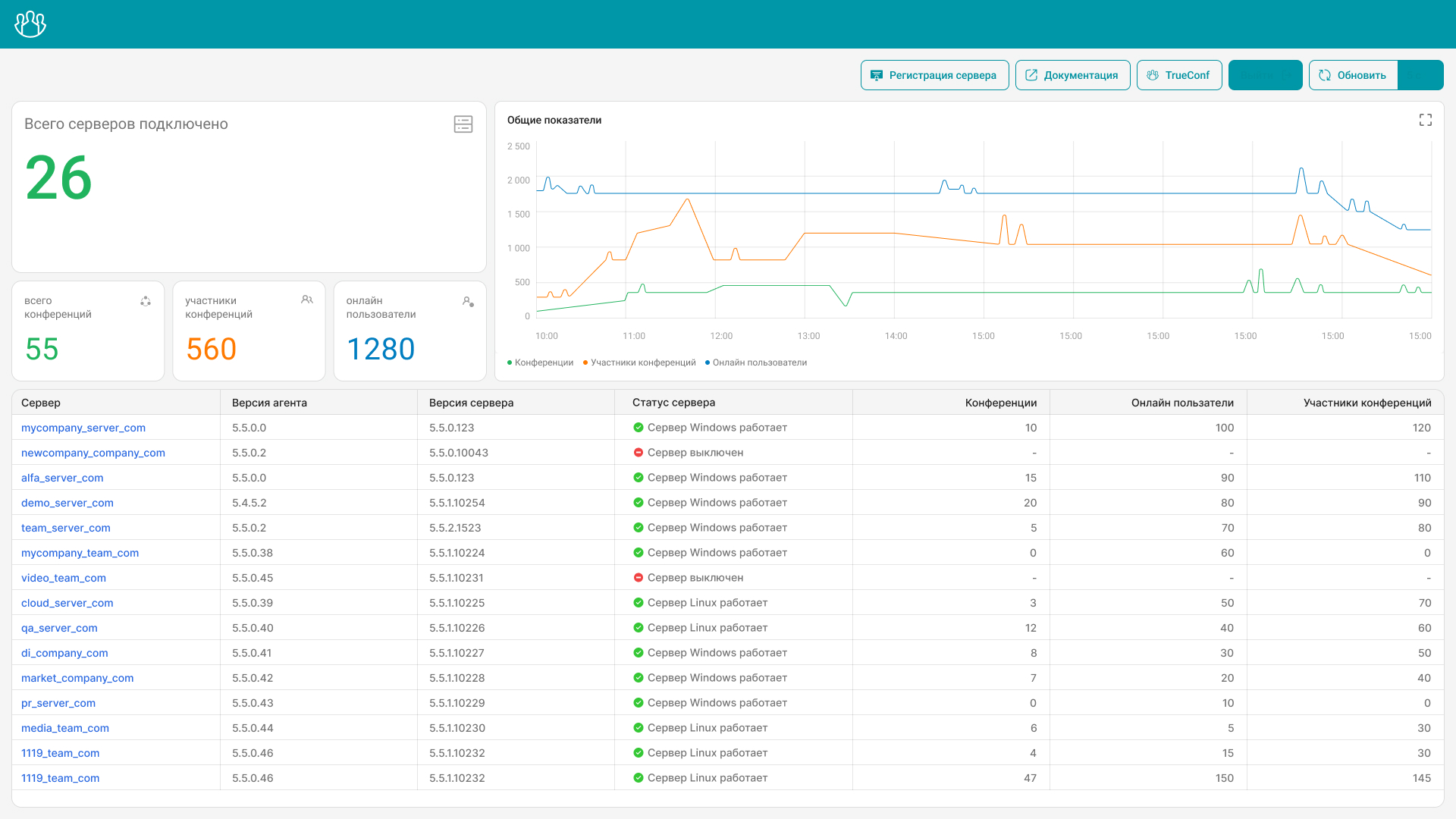Open the Документация link button
Image resolution: width=1456 pixels, height=819 pixels.
[x=1072, y=75]
